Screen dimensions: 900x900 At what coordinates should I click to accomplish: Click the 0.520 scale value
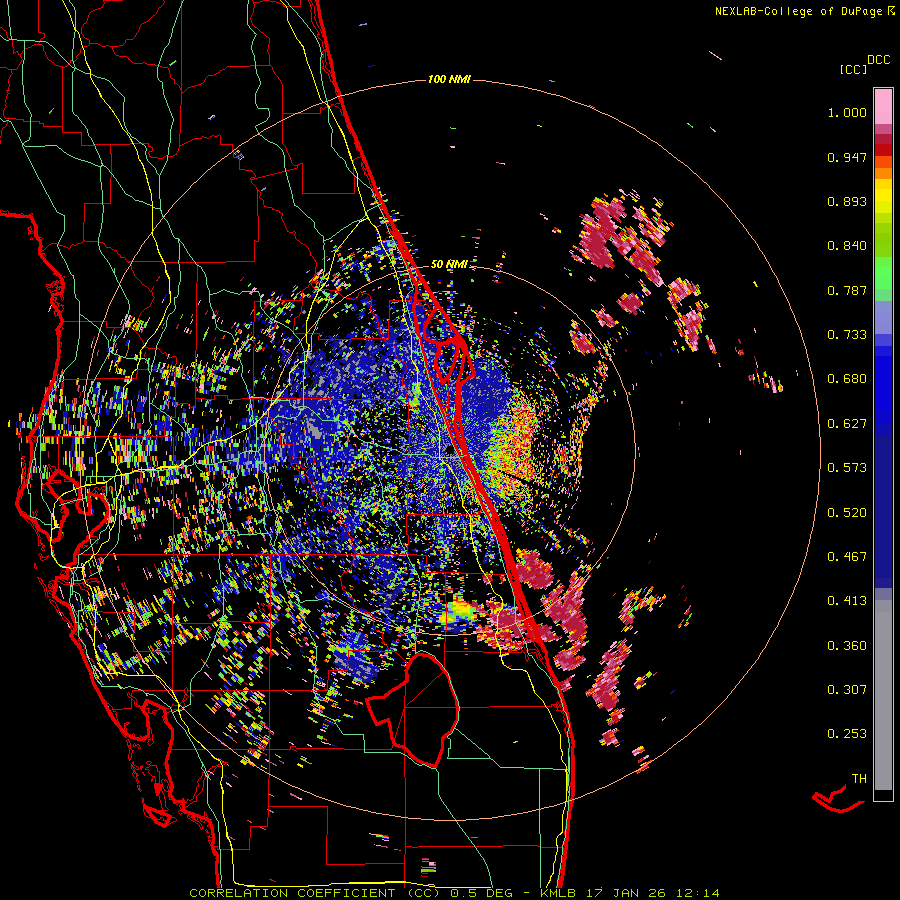pos(847,513)
